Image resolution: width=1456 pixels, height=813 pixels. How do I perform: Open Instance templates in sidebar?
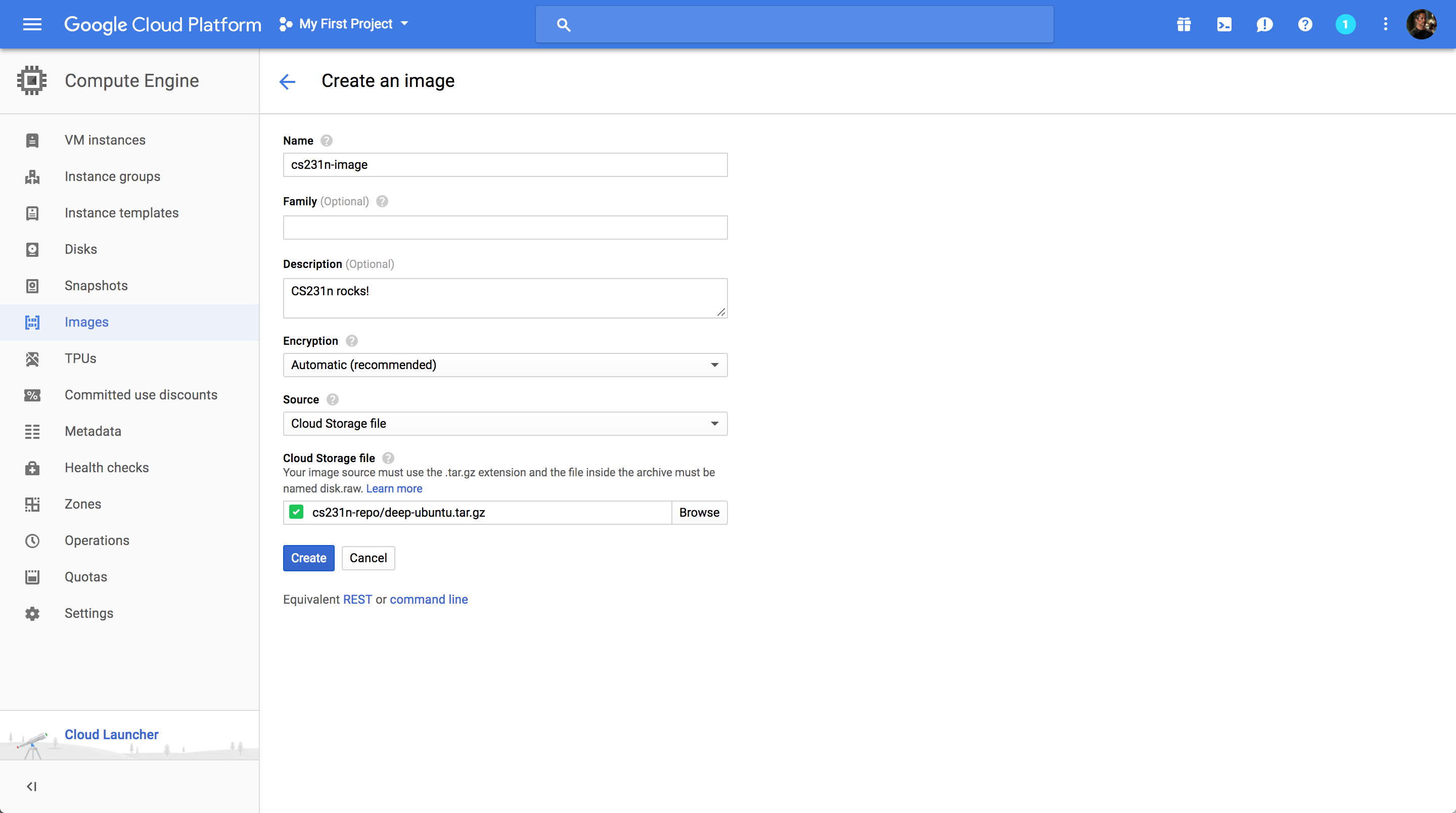pyautogui.click(x=130, y=213)
